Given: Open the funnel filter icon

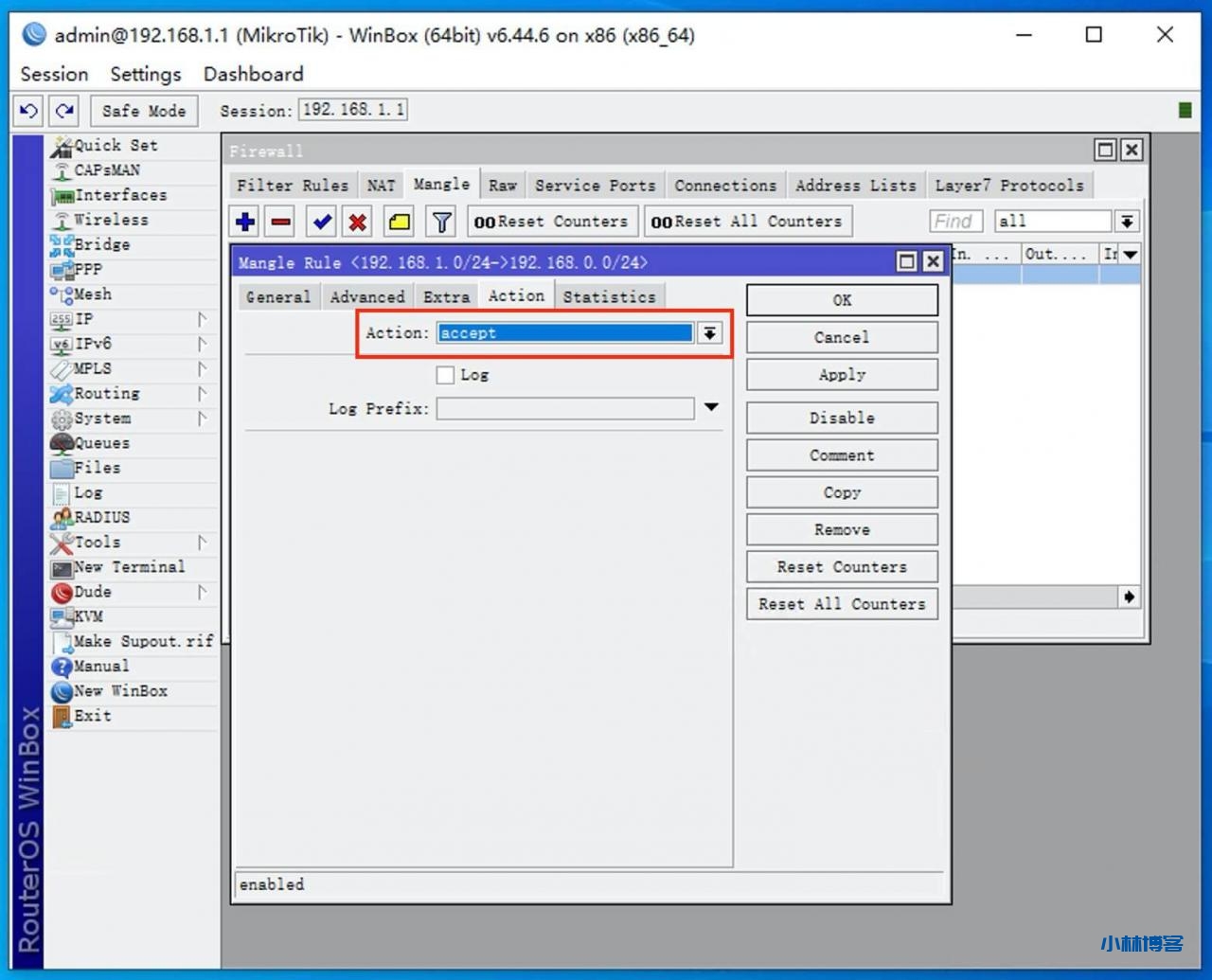Looking at the screenshot, I should click(441, 222).
